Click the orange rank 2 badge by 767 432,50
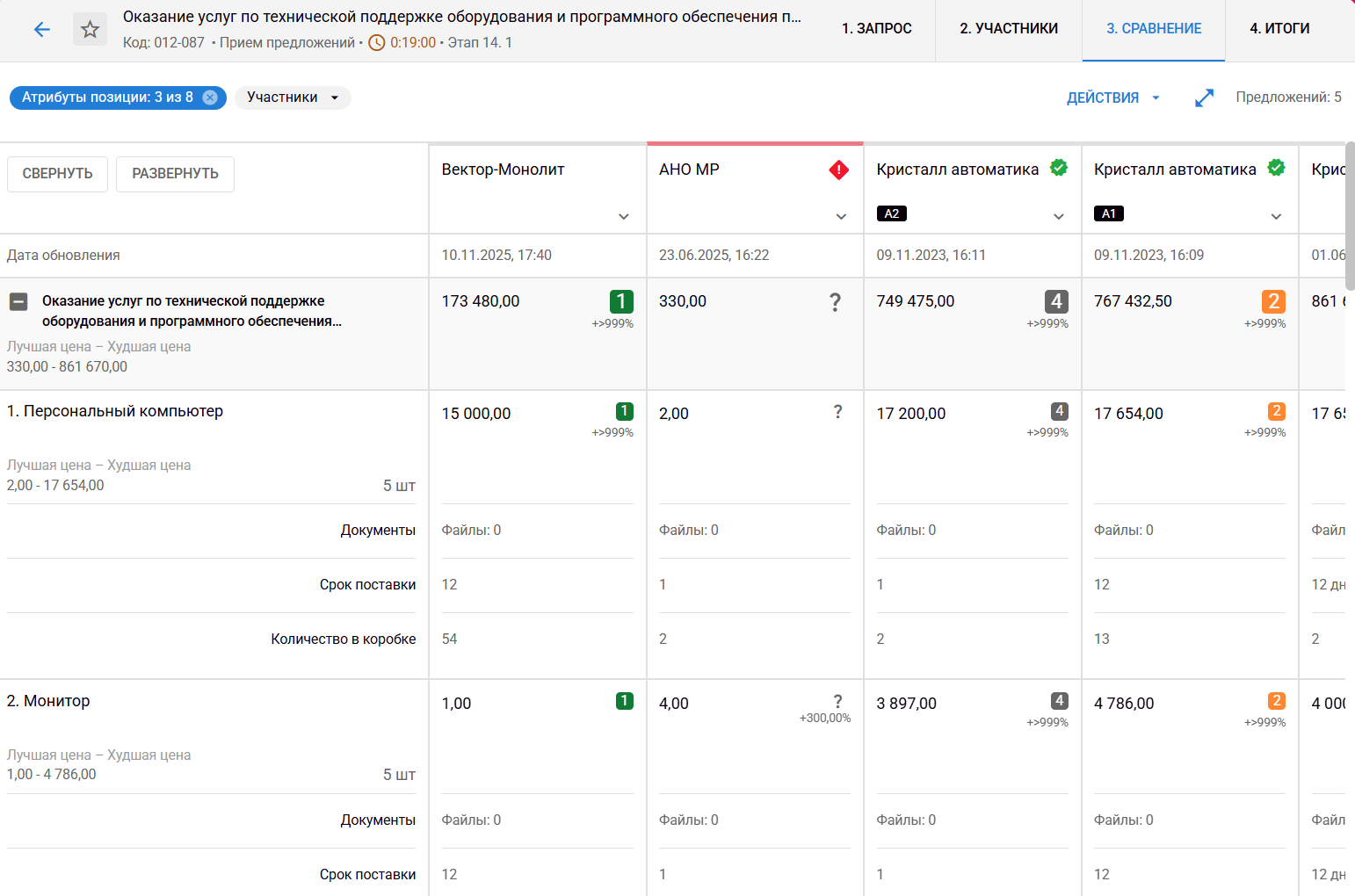This screenshot has width=1355, height=896. coord(1273,301)
